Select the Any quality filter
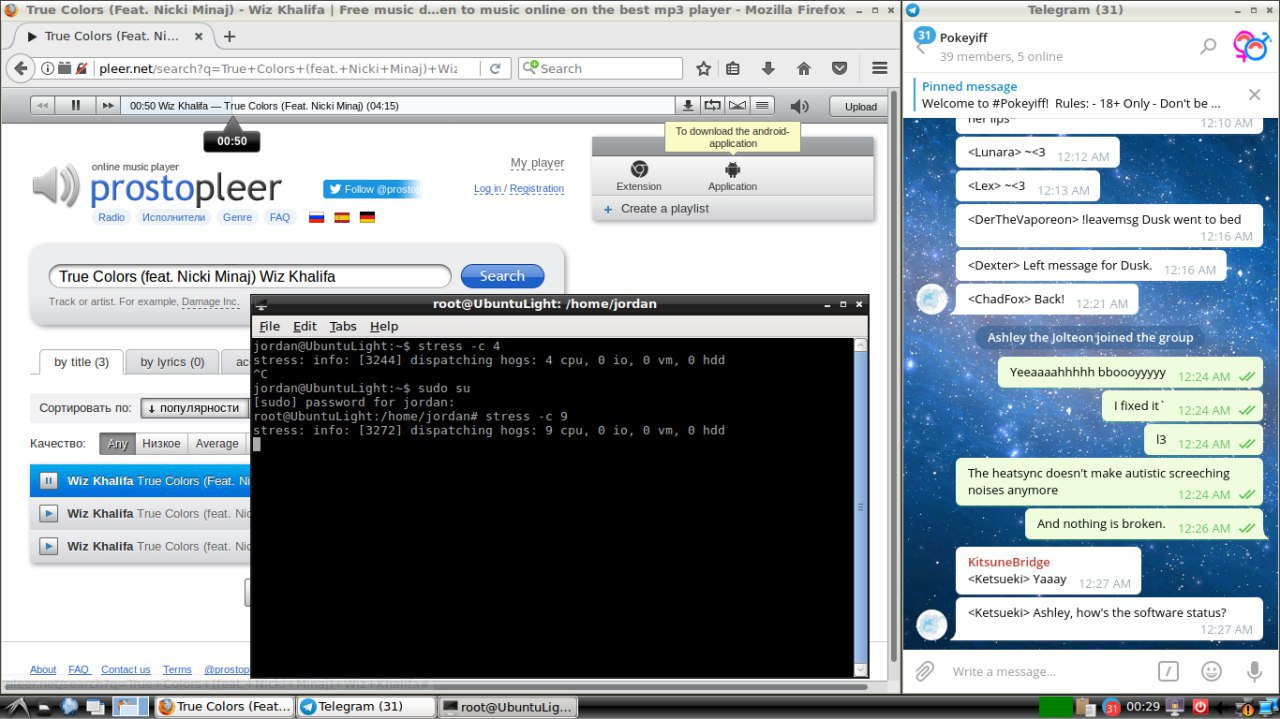This screenshot has height=719, width=1280. point(118,444)
